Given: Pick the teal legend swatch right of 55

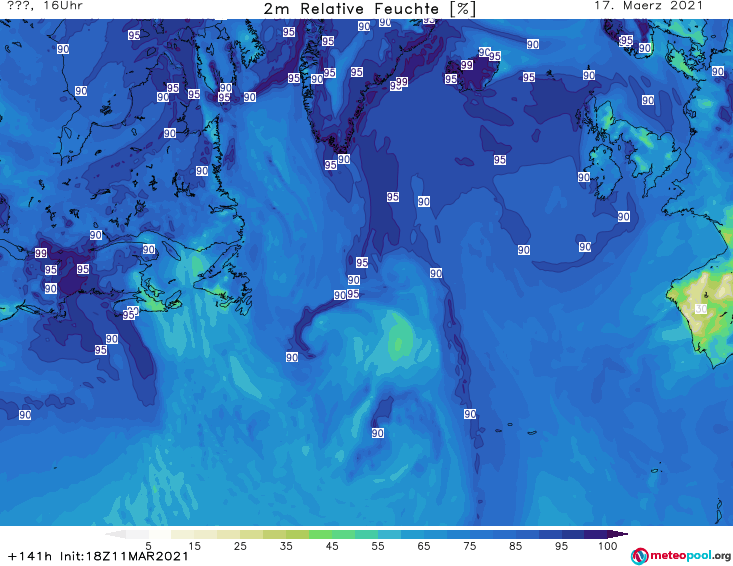Looking at the screenshot, I should click(389, 534).
